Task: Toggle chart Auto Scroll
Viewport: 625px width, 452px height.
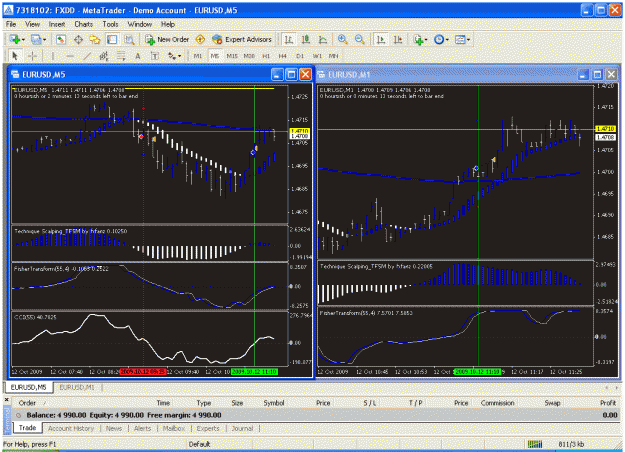Action: coord(381,39)
